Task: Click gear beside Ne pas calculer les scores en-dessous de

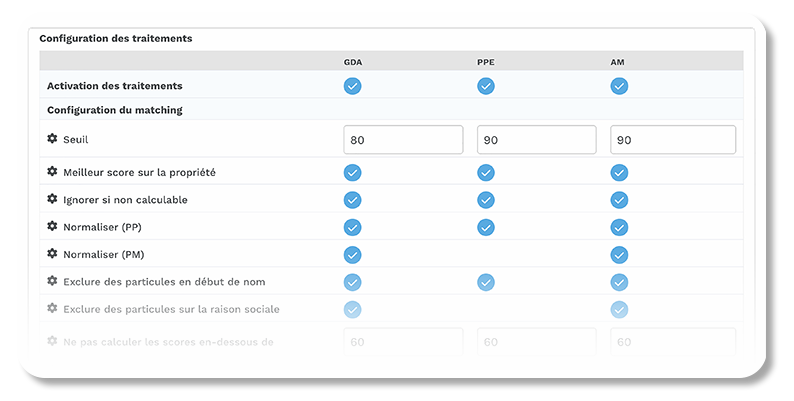Action: 53,341
